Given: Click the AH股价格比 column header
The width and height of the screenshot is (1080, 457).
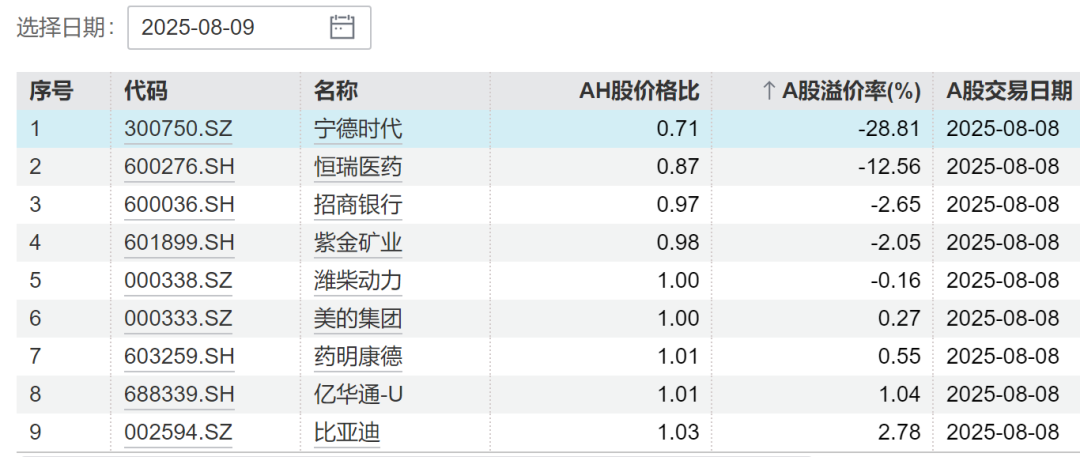Looking at the screenshot, I should pos(639,91).
